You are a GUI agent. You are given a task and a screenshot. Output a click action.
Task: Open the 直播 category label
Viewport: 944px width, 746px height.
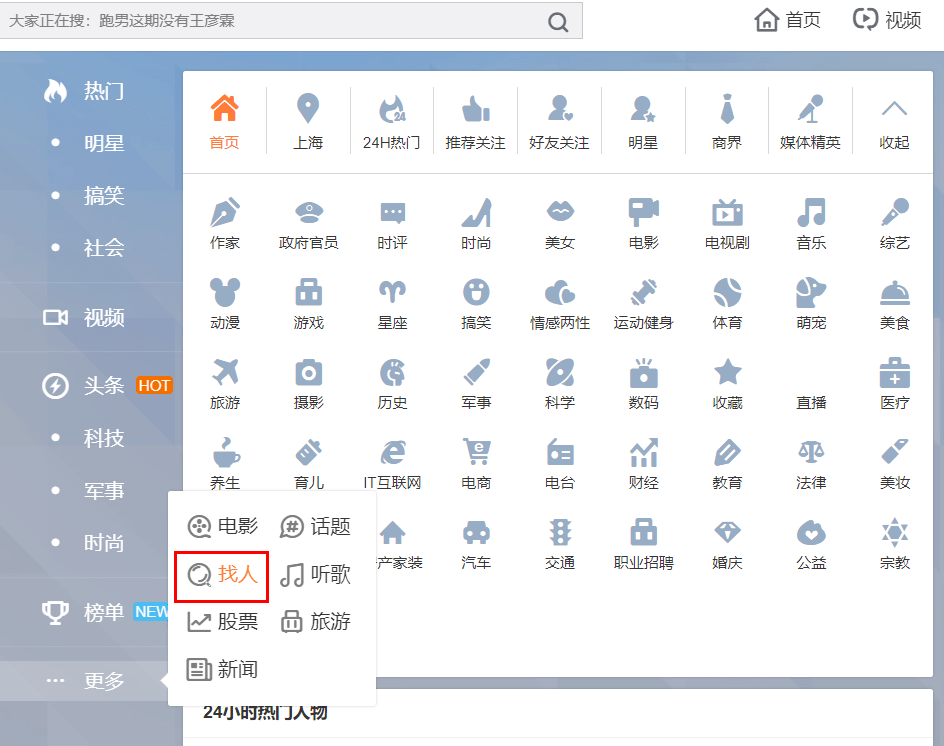coord(810,402)
